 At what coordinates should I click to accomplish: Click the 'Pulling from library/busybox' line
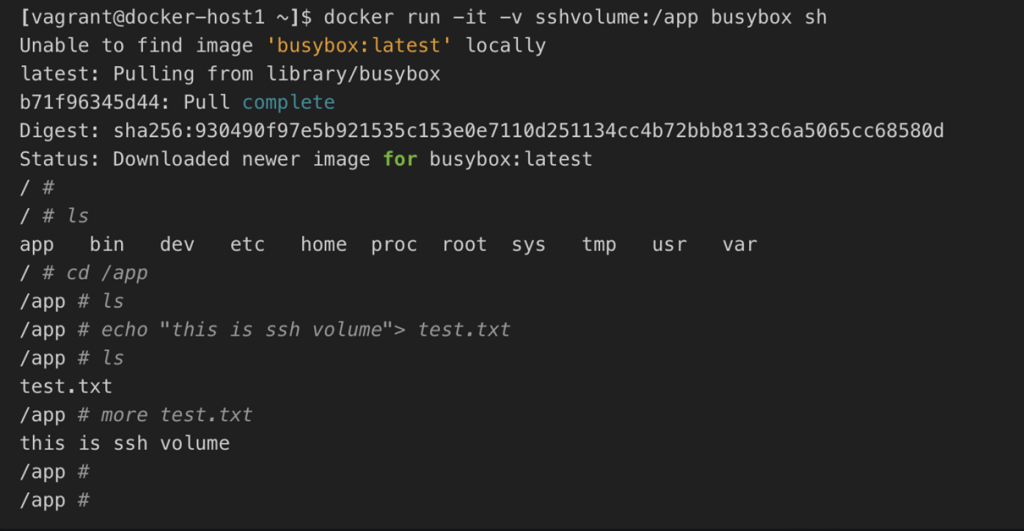tap(230, 74)
